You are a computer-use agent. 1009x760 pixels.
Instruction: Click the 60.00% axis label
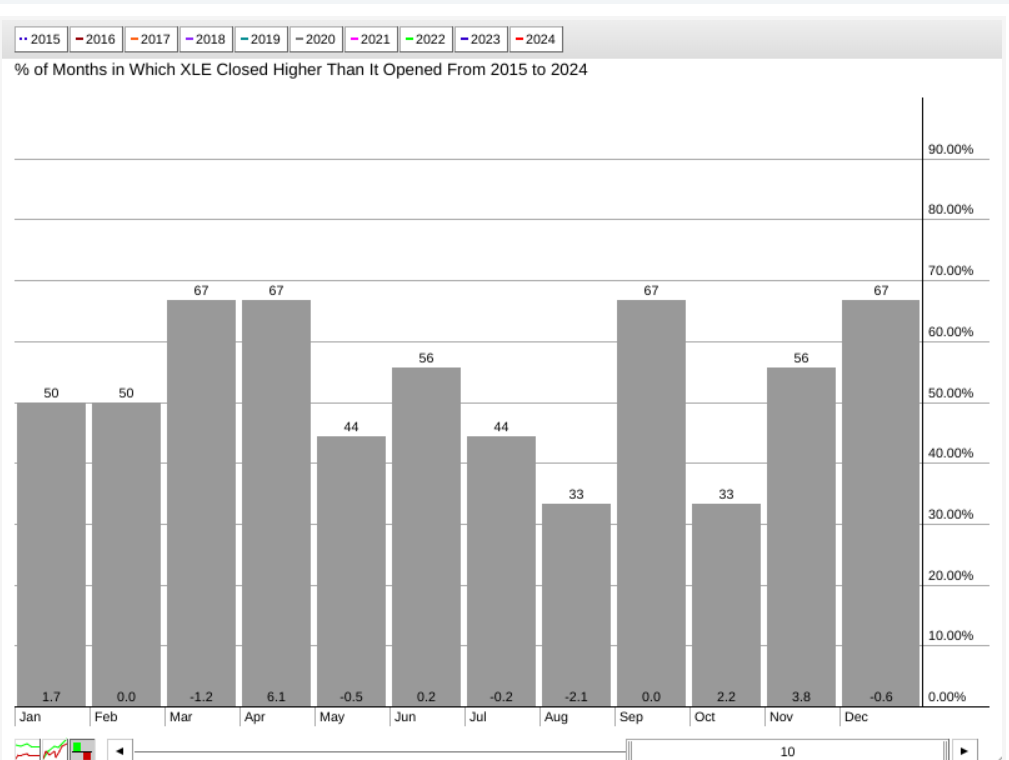click(x=950, y=331)
